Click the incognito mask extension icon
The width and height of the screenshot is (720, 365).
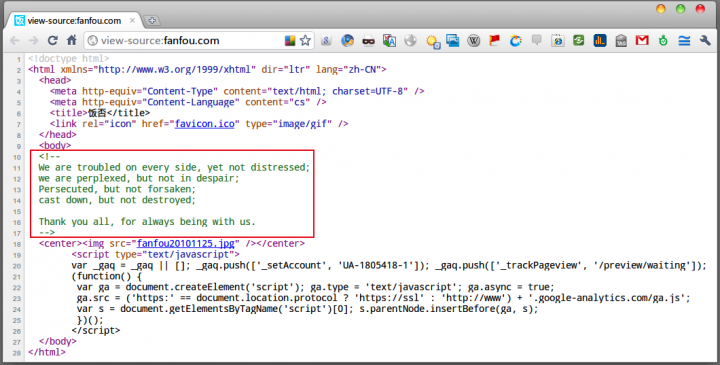(368, 41)
